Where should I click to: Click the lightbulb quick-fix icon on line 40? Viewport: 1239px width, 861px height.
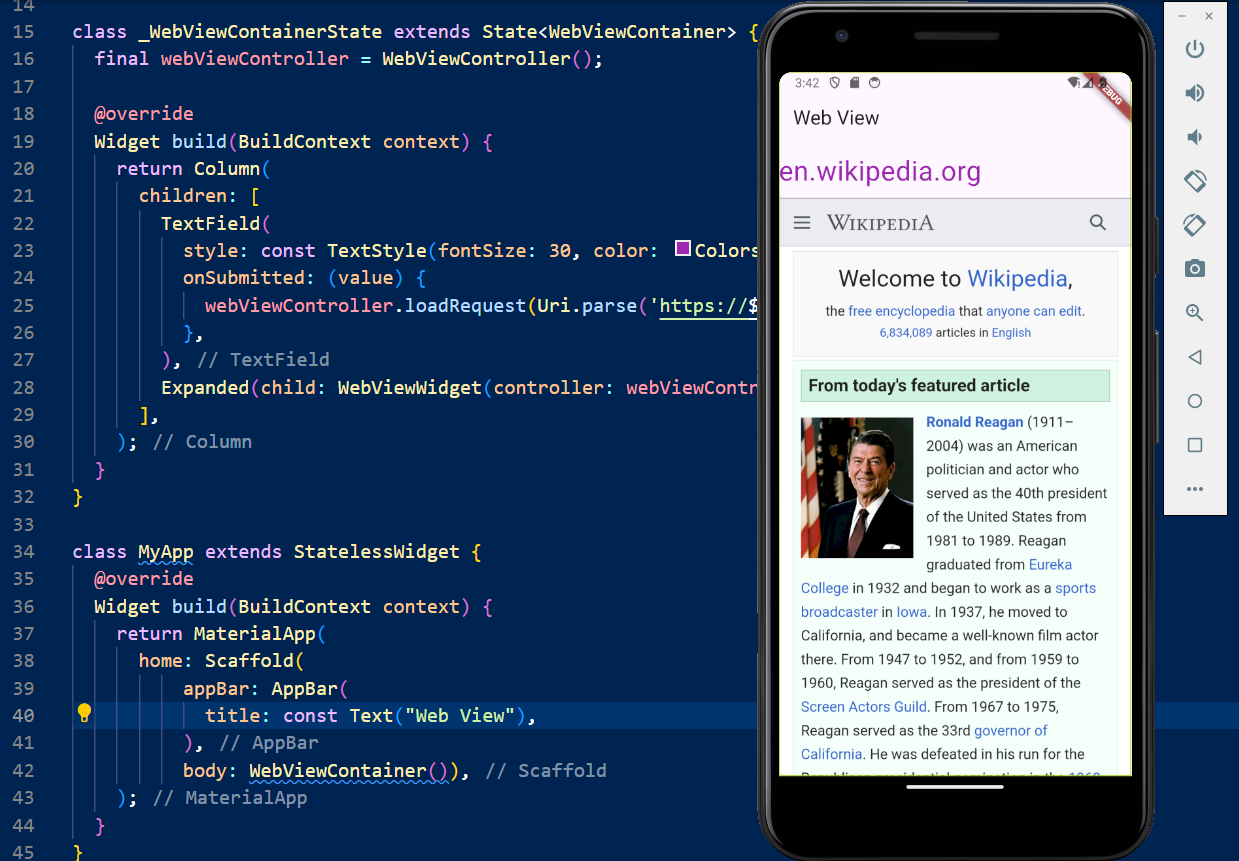click(85, 714)
